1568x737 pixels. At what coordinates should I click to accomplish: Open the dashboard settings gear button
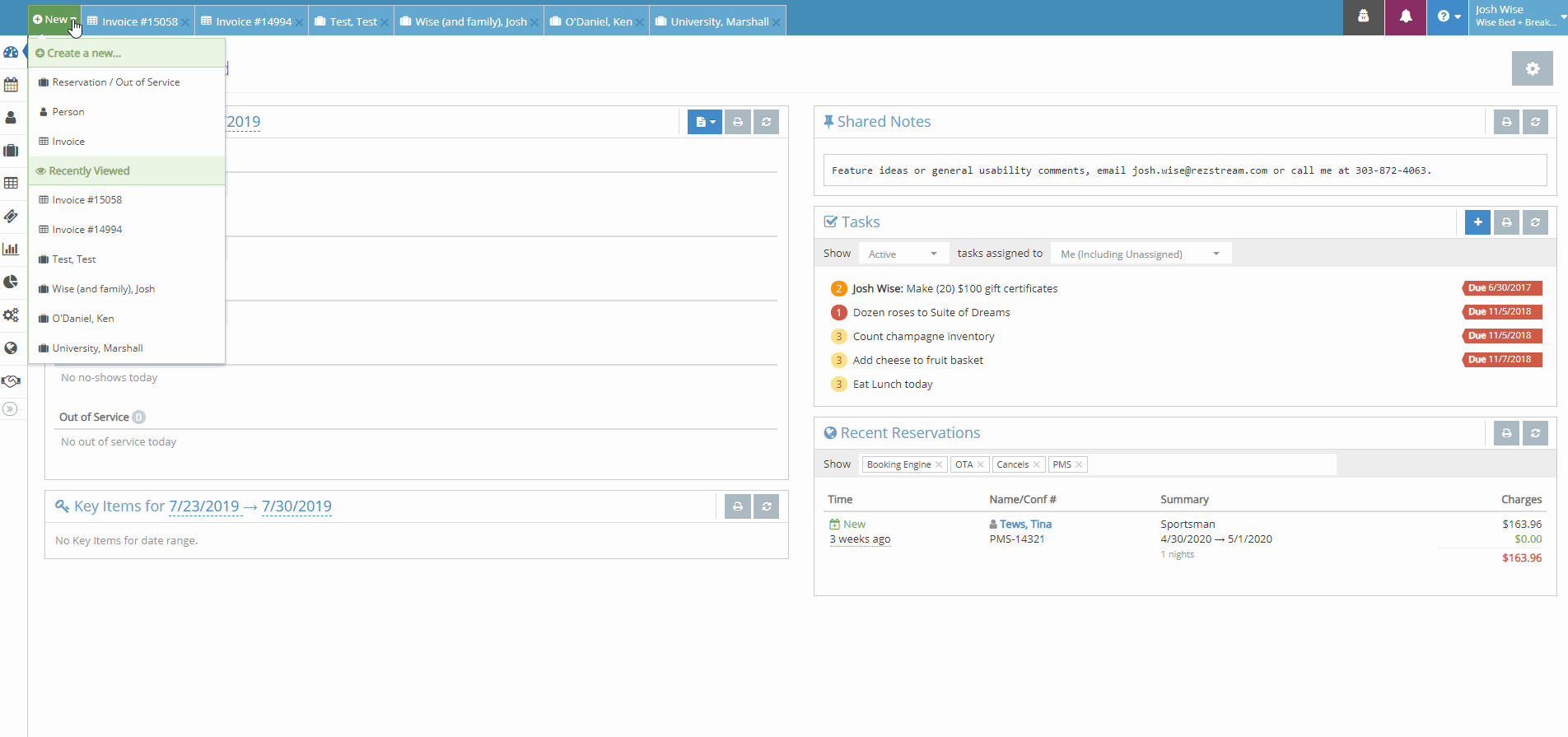coord(1532,68)
